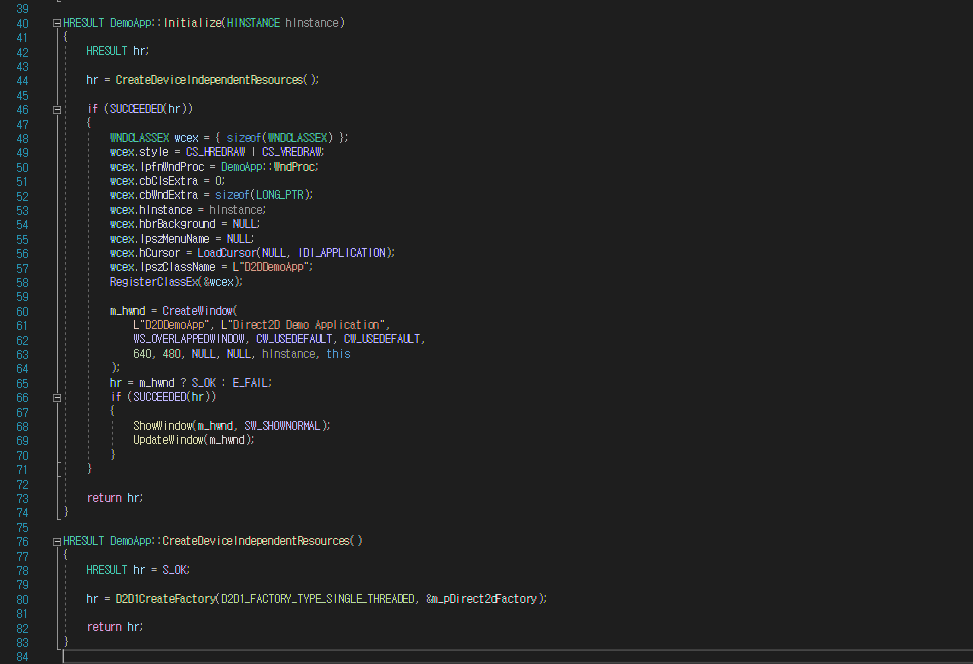Click line number 75 in the gutter
This screenshot has height=664, width=973.
(x=22, y=528)
